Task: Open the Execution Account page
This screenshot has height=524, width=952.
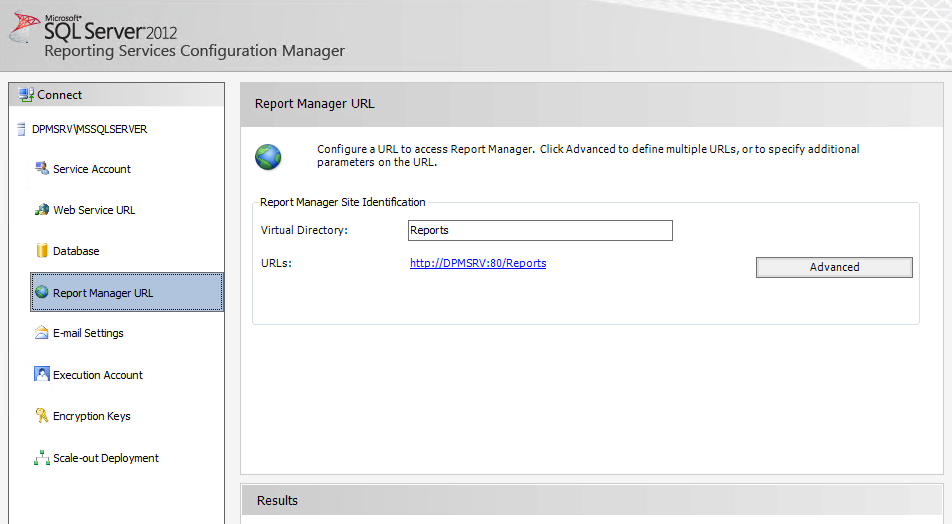Action: [98, 375]
